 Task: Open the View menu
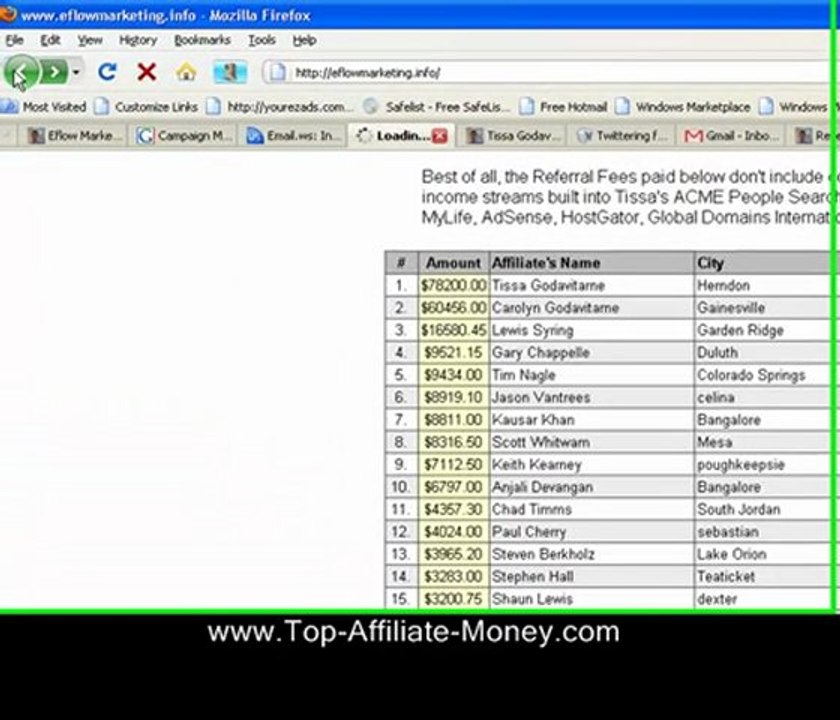point(89,40)
